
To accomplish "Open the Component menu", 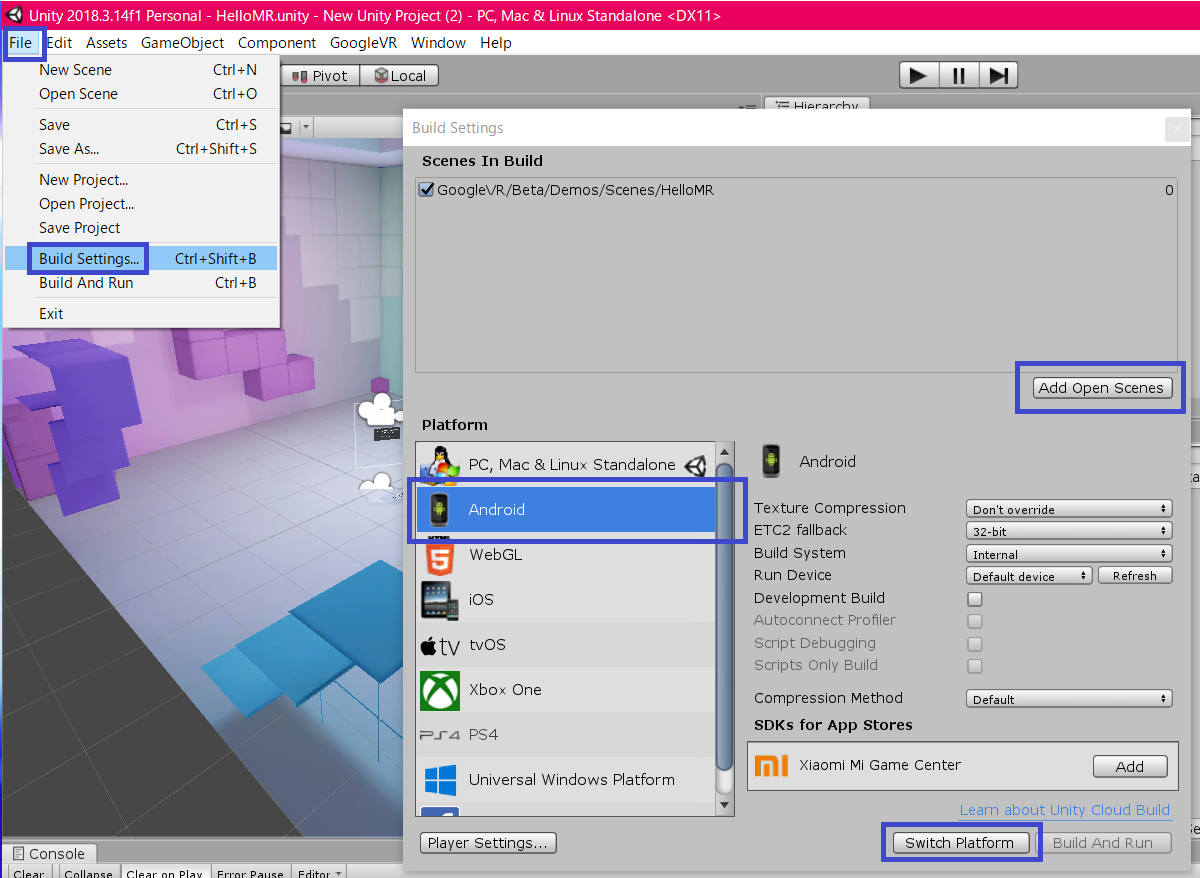I will point(277,43).
